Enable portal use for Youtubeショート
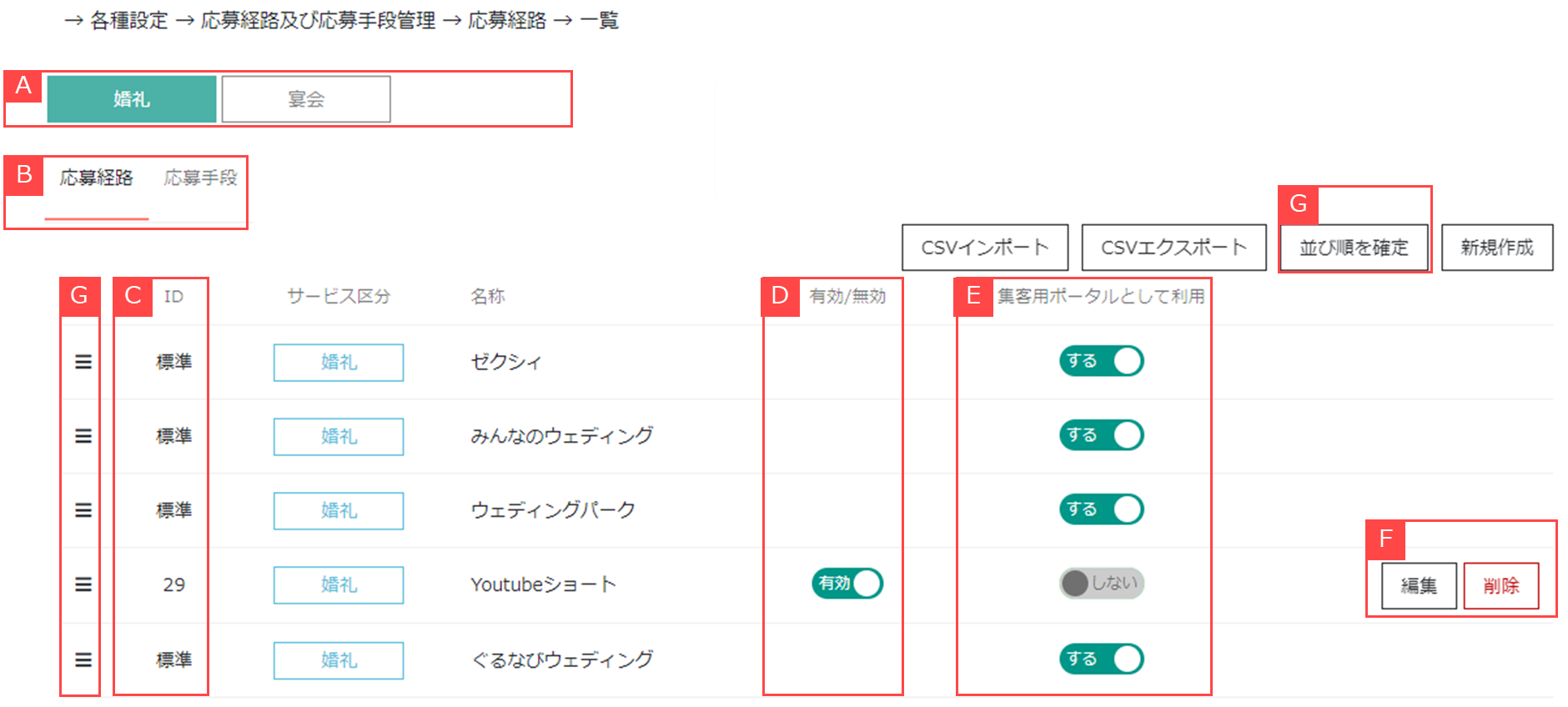This screenshot has width=1568, height=707. tap(1101, 584)
